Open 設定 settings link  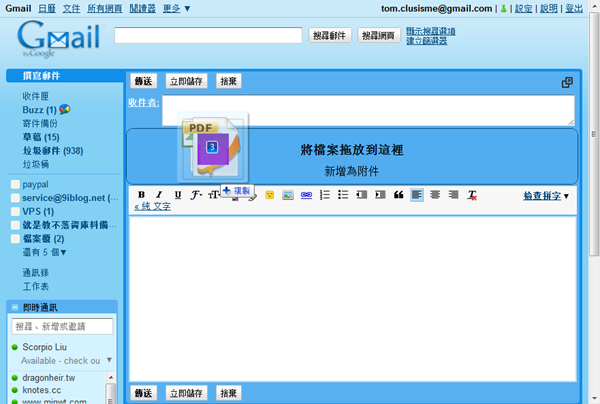[x=523, y=8]
